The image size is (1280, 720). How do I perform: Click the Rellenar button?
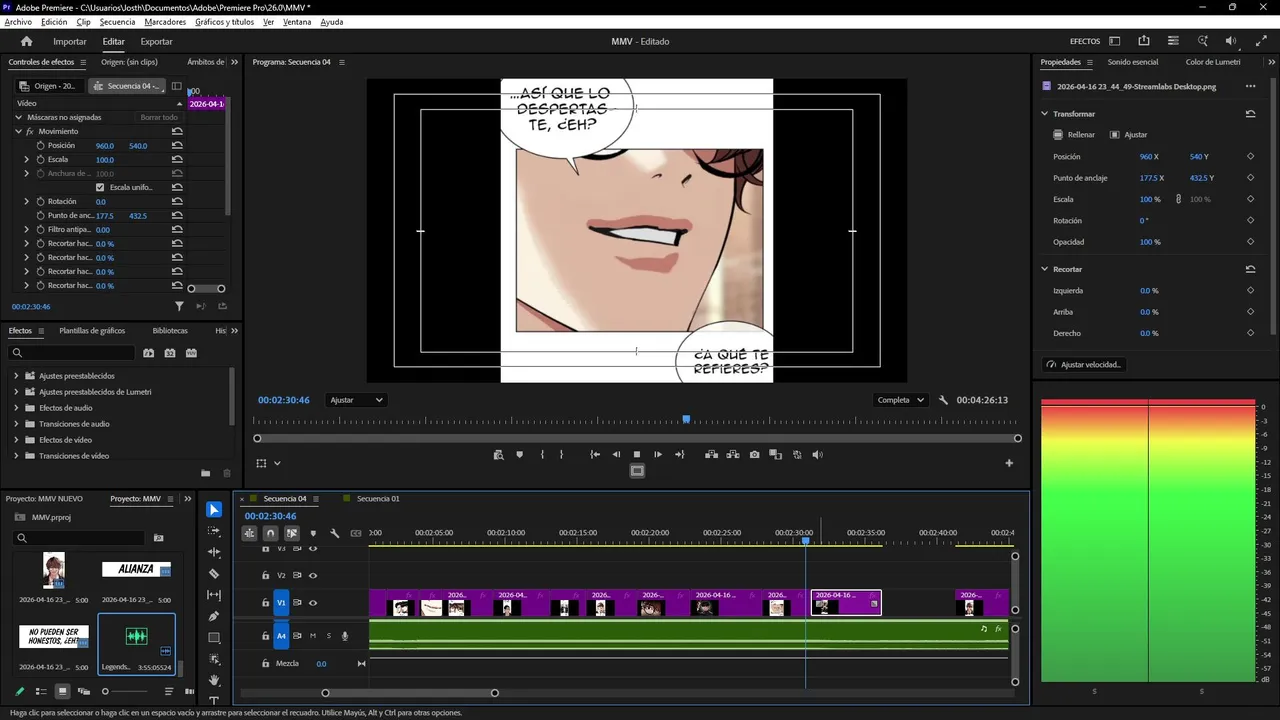pyautogui.click(x=1075, y=134)
